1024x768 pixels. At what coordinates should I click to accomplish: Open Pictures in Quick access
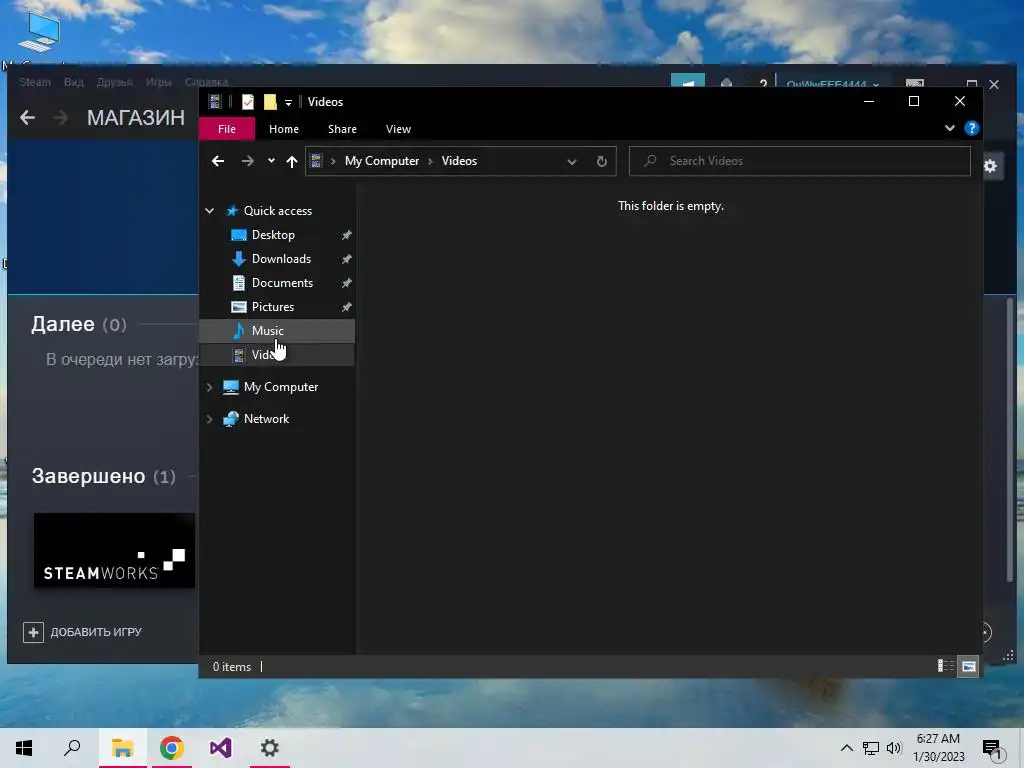(x=272, y=306)
